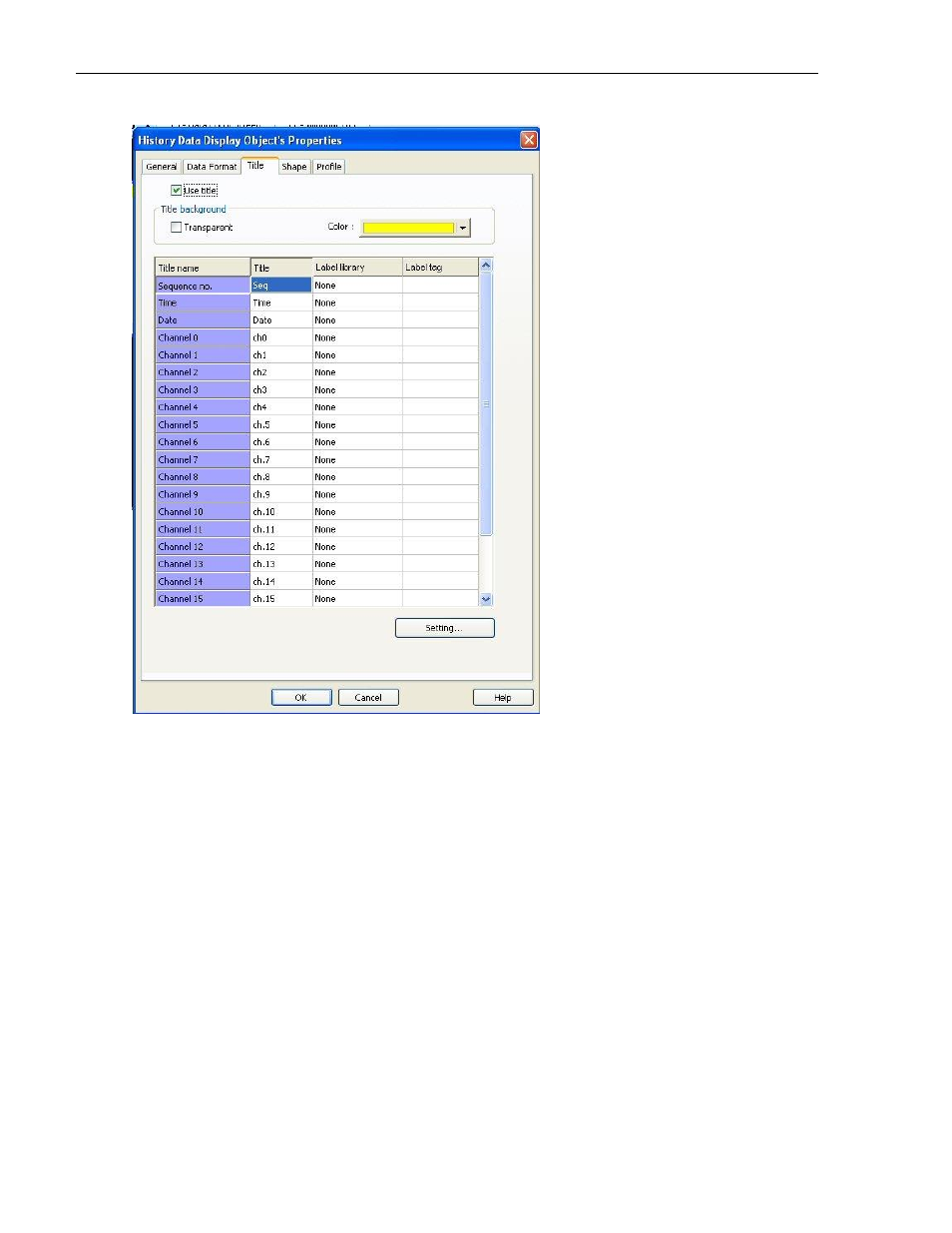952x1233 pixels.
Task: Select the Channel 4 row
Action: coord(203,407)
